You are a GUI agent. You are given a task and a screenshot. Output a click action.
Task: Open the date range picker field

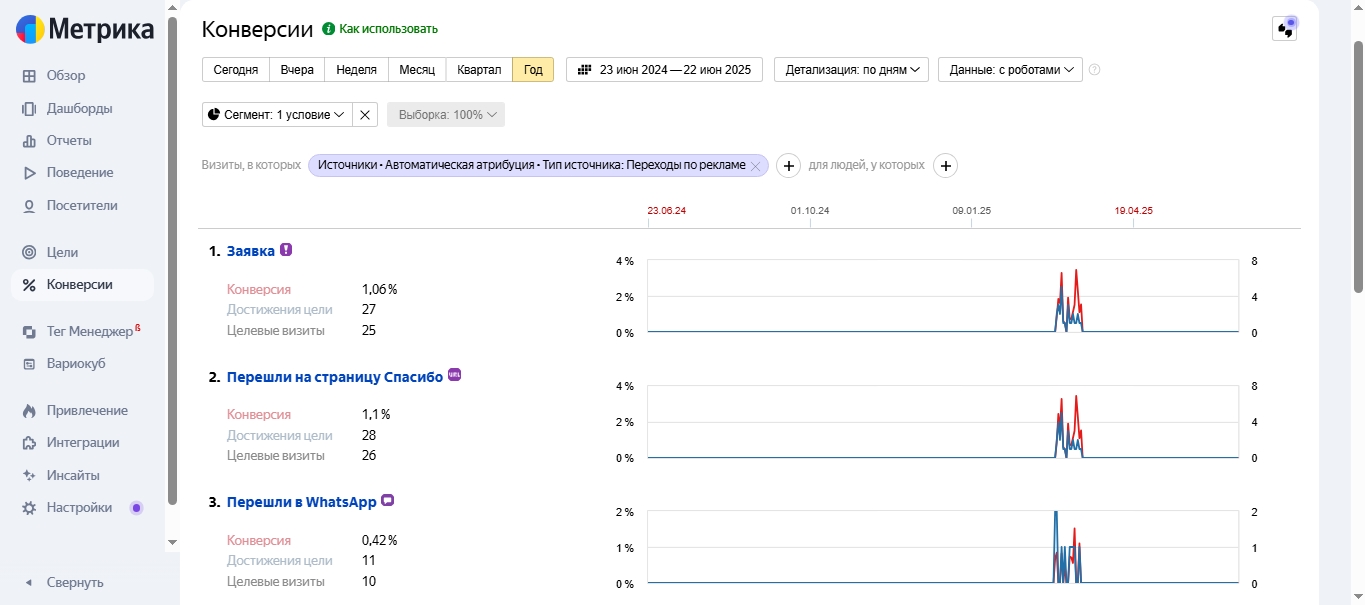click(x=664, y=70)
